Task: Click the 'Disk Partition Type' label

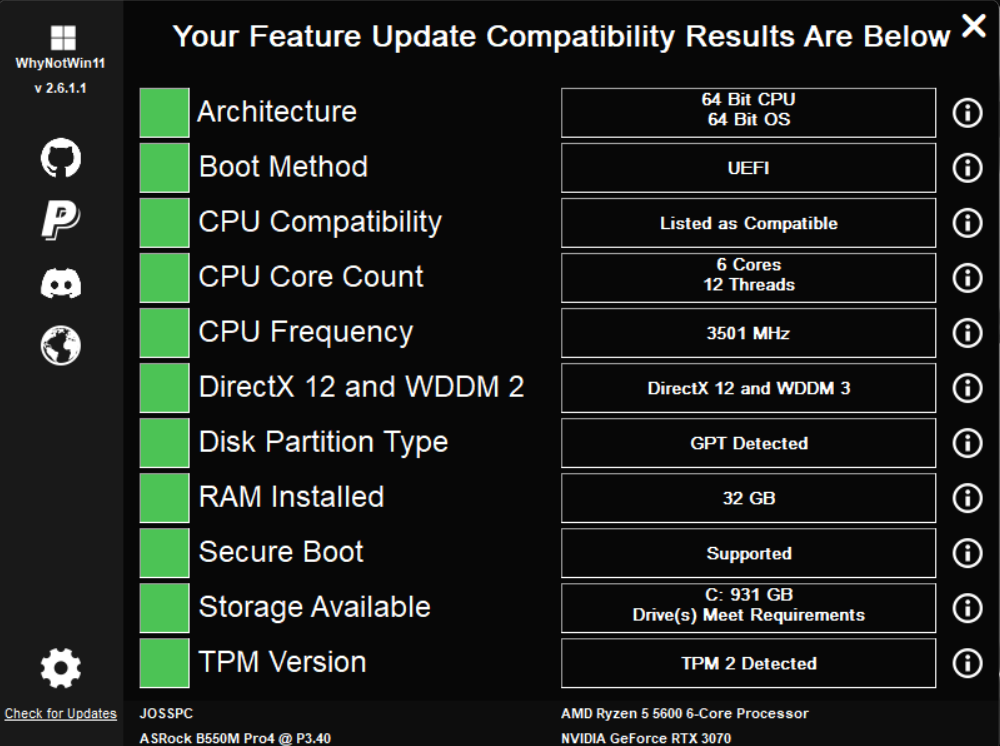Action: tap(323, 442)
